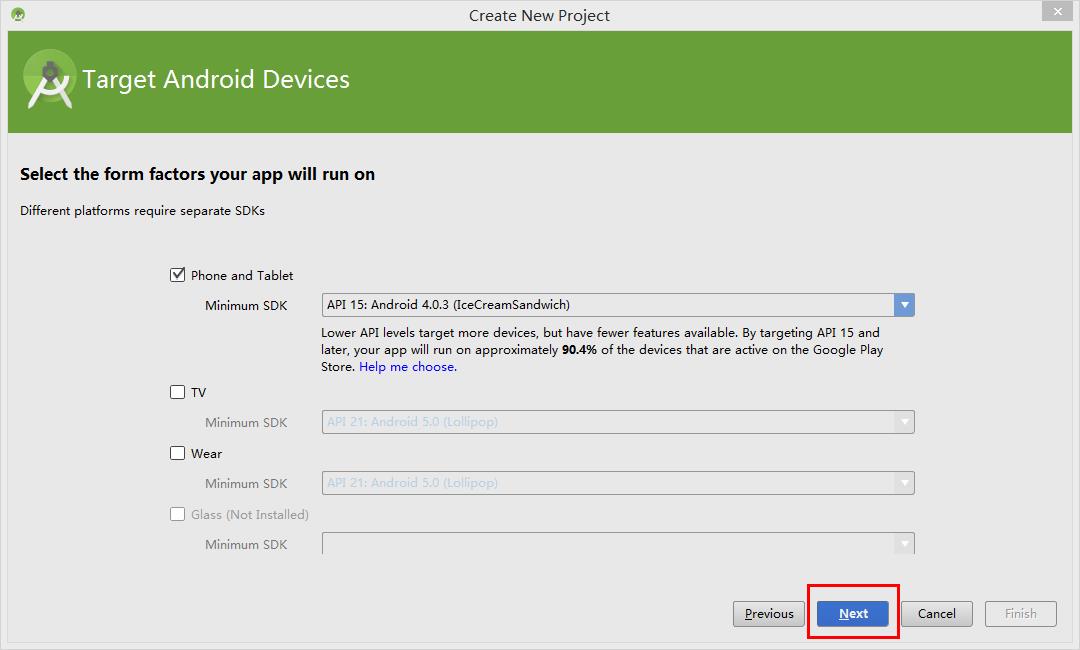This screenshot has height=650, width=1080.
Task: Close the Create New Project dialog
Action: (1057, 11)
